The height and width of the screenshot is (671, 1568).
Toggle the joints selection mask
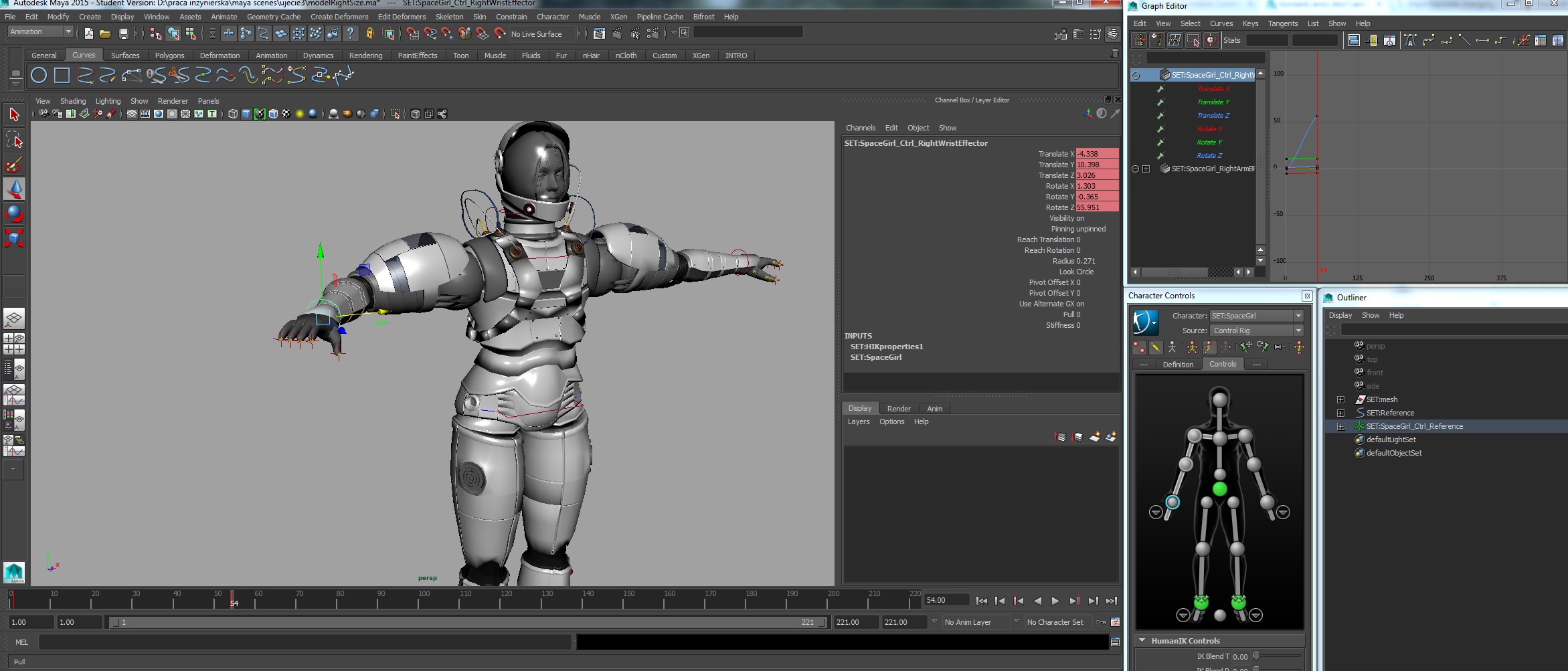[246, 33]
